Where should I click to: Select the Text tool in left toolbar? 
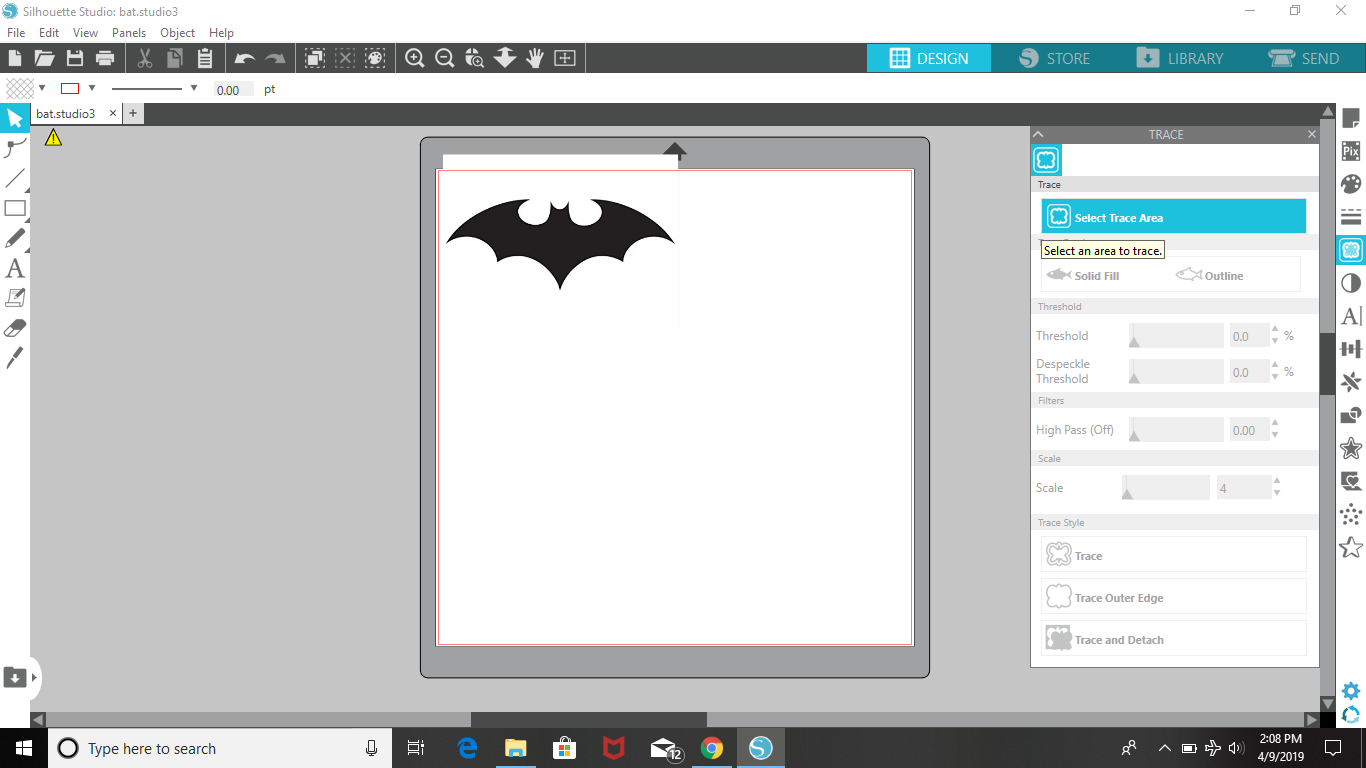pyautogui.click(x=15, y=268)
